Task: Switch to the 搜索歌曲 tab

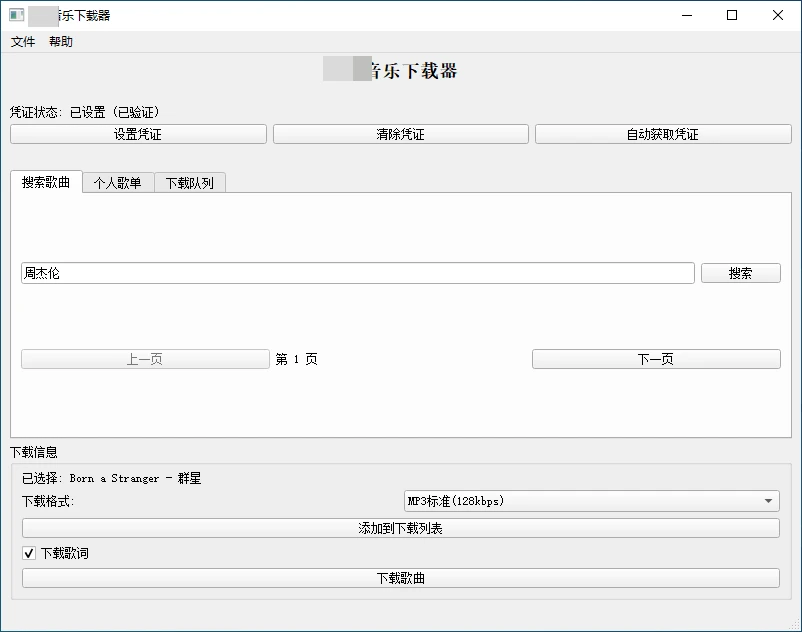Action: 46,182
